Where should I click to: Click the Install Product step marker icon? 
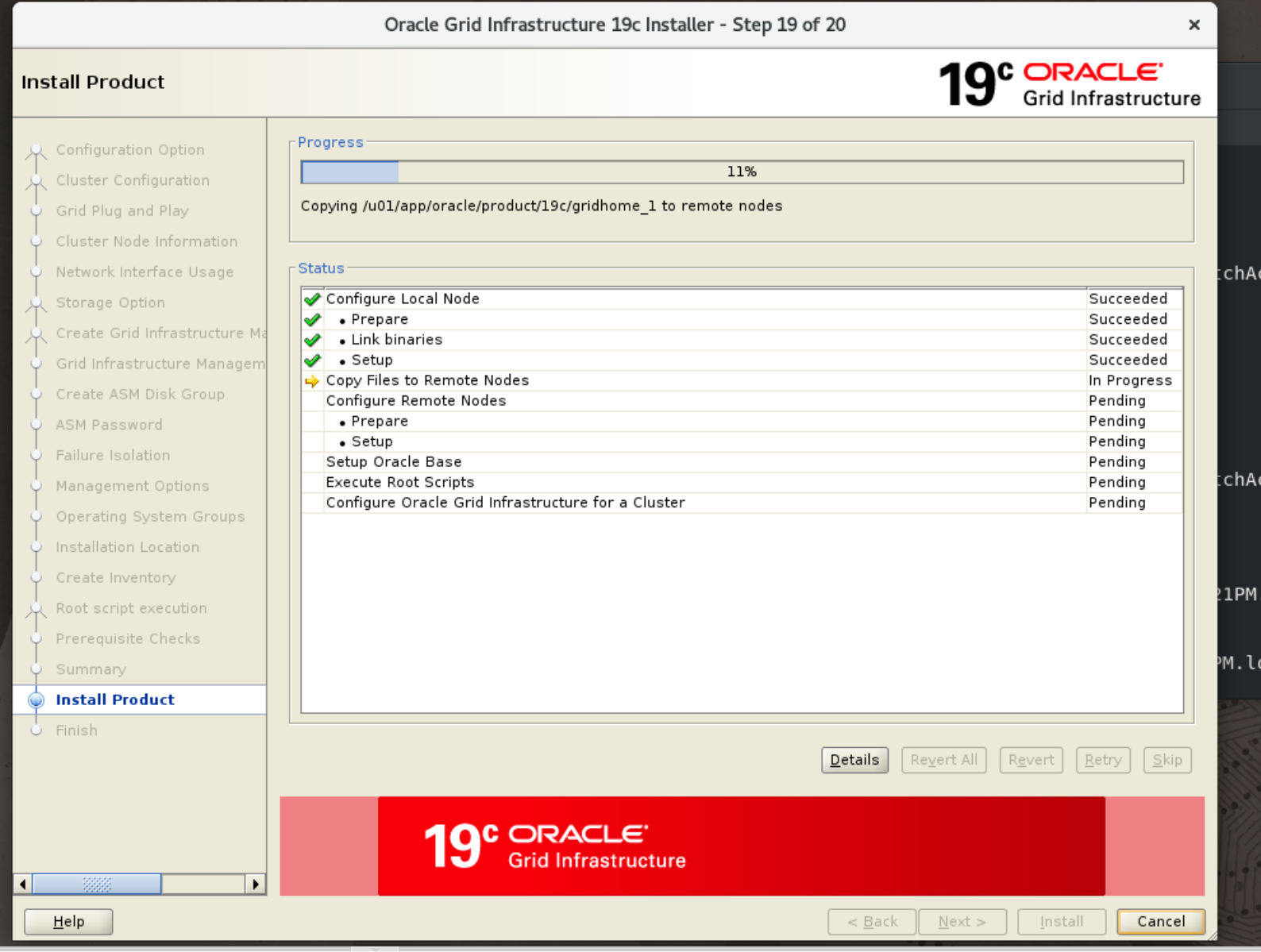click(36, 700)
